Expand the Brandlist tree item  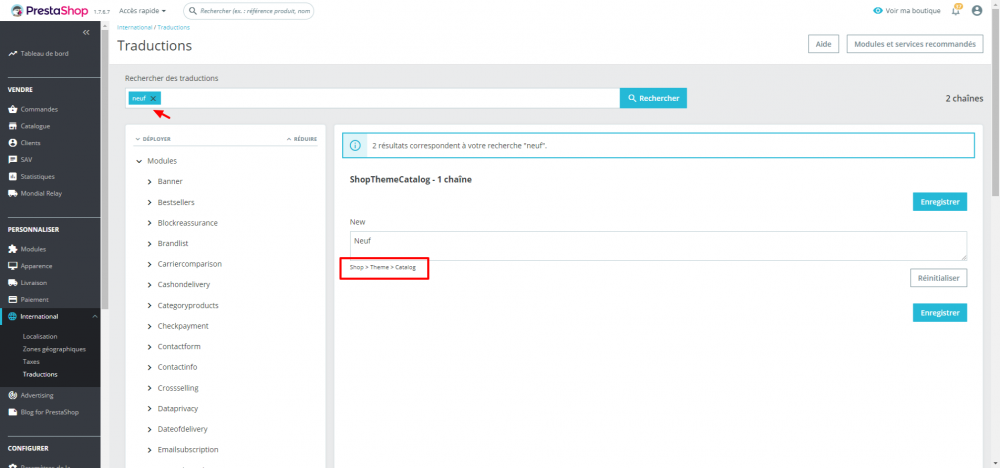[x=149, y=244]
